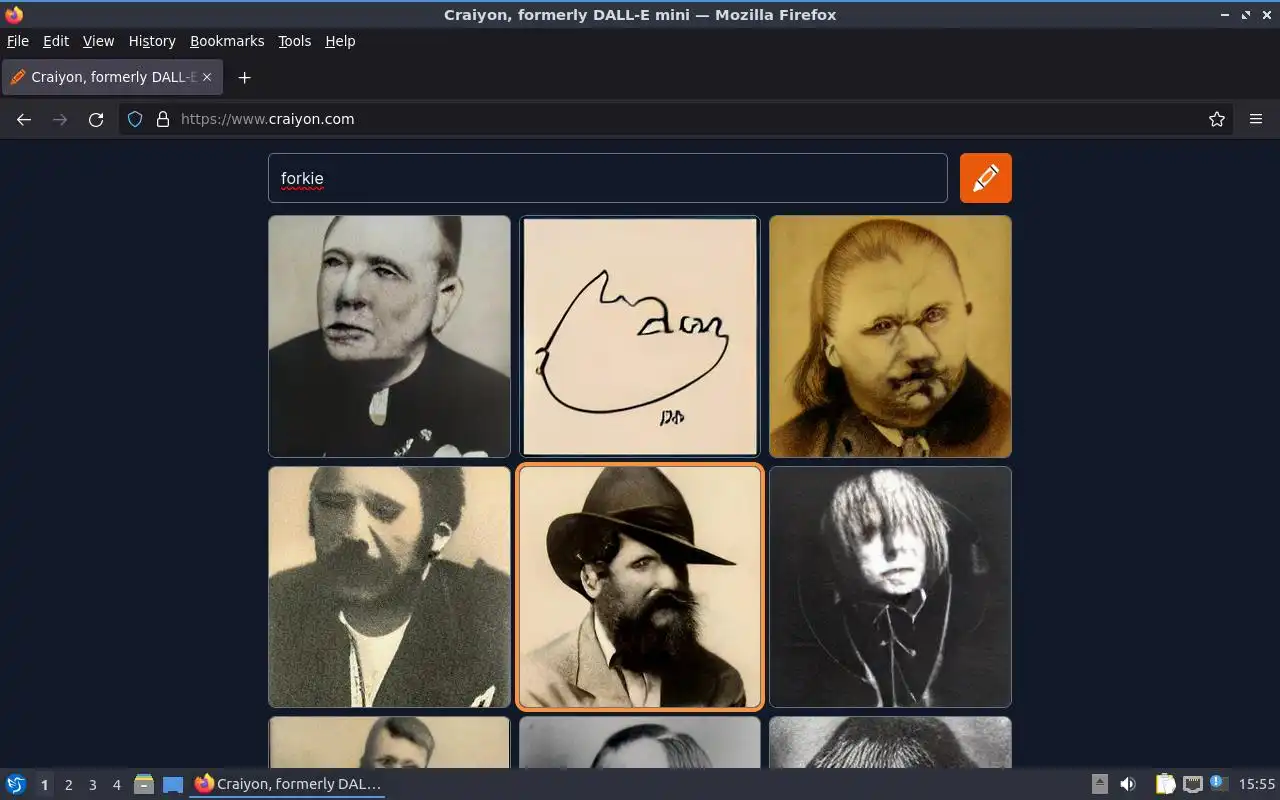The image size is (1280, 800).
Task: Click the tray up-arrow removable media icon
Action: (x=1099, y=784)
